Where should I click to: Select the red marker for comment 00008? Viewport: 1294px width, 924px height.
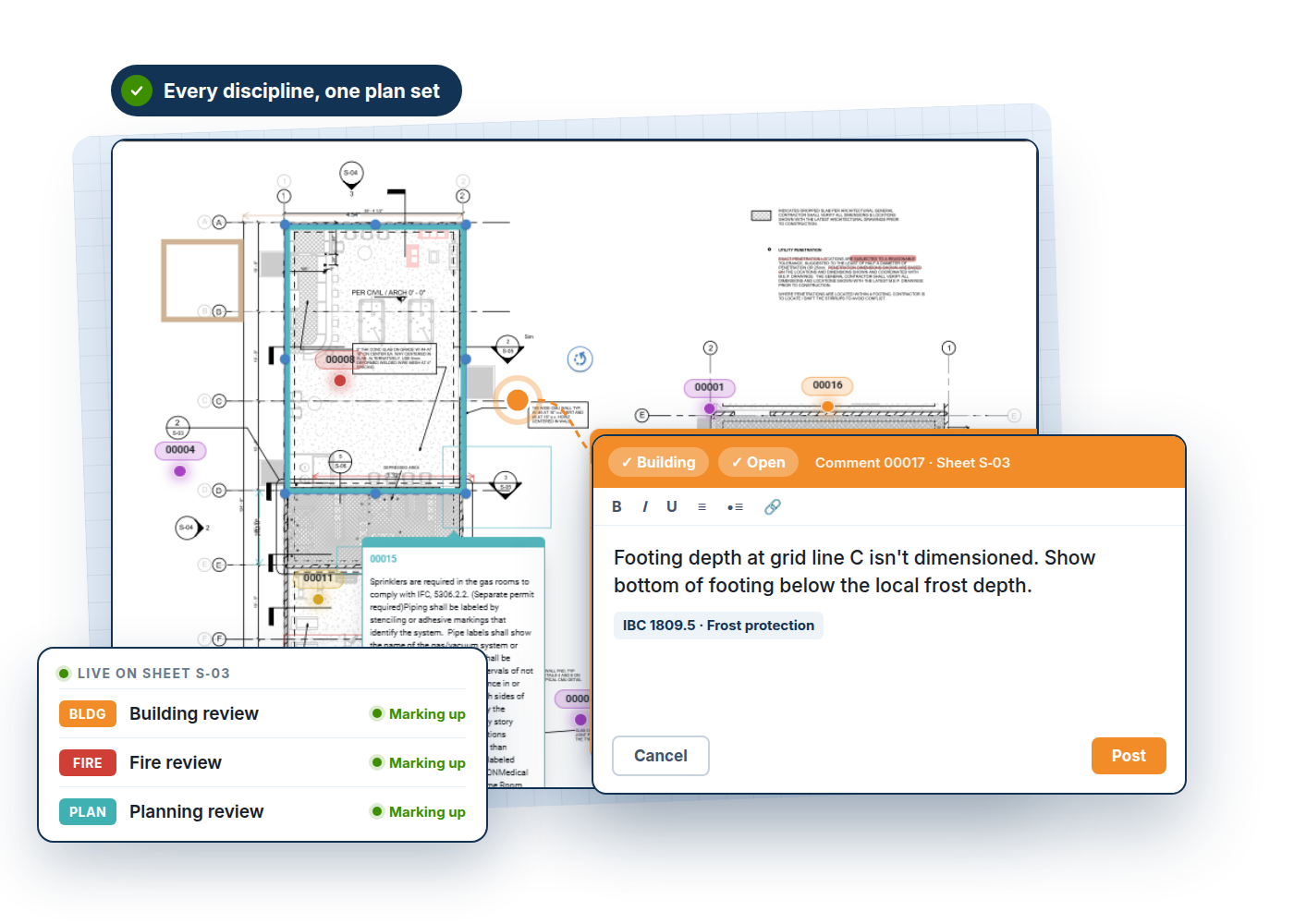point(340,381)
